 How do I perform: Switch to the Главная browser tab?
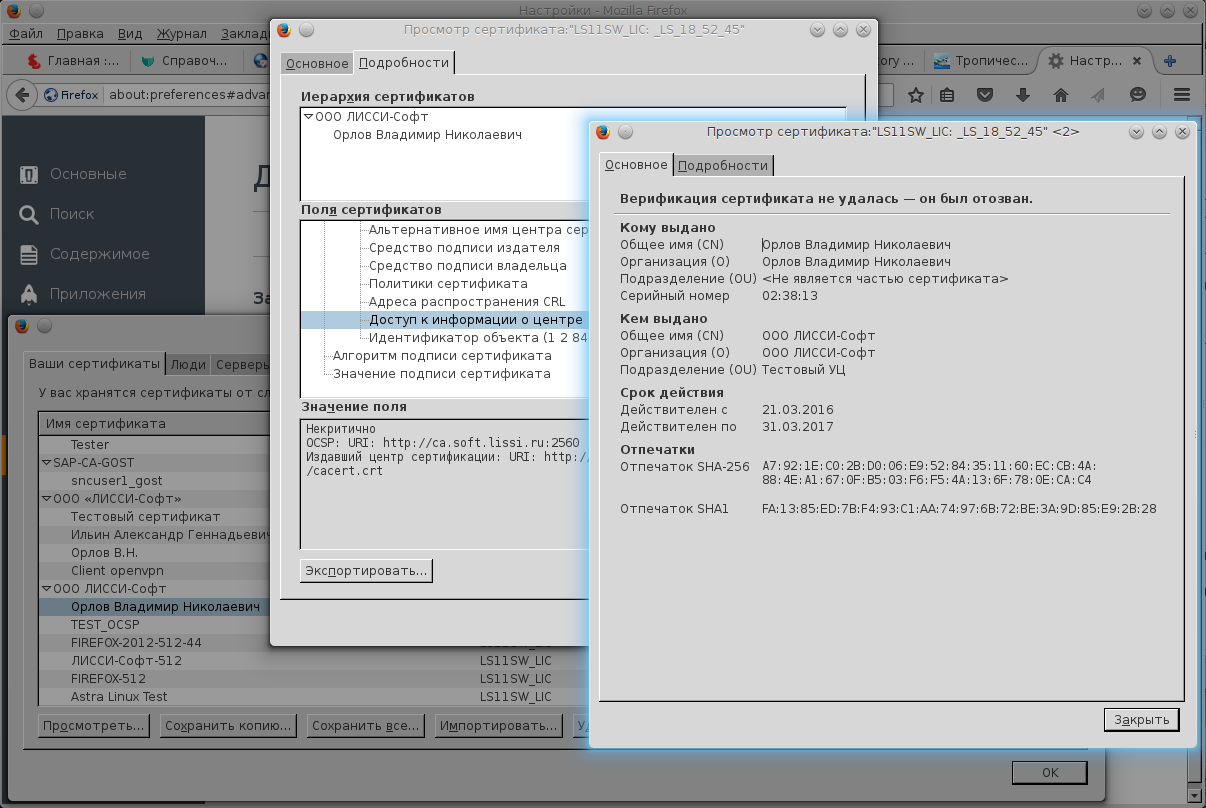click(x=73, y=61)
